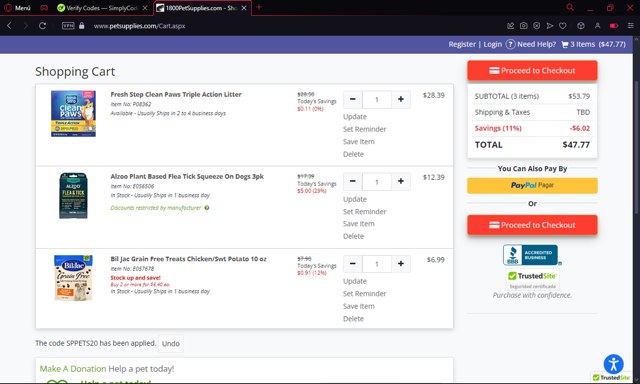This screenshot has width=640, height=384.
Task: Edit Fresh Step litter quantity field
Action: [x=377, y=99]
